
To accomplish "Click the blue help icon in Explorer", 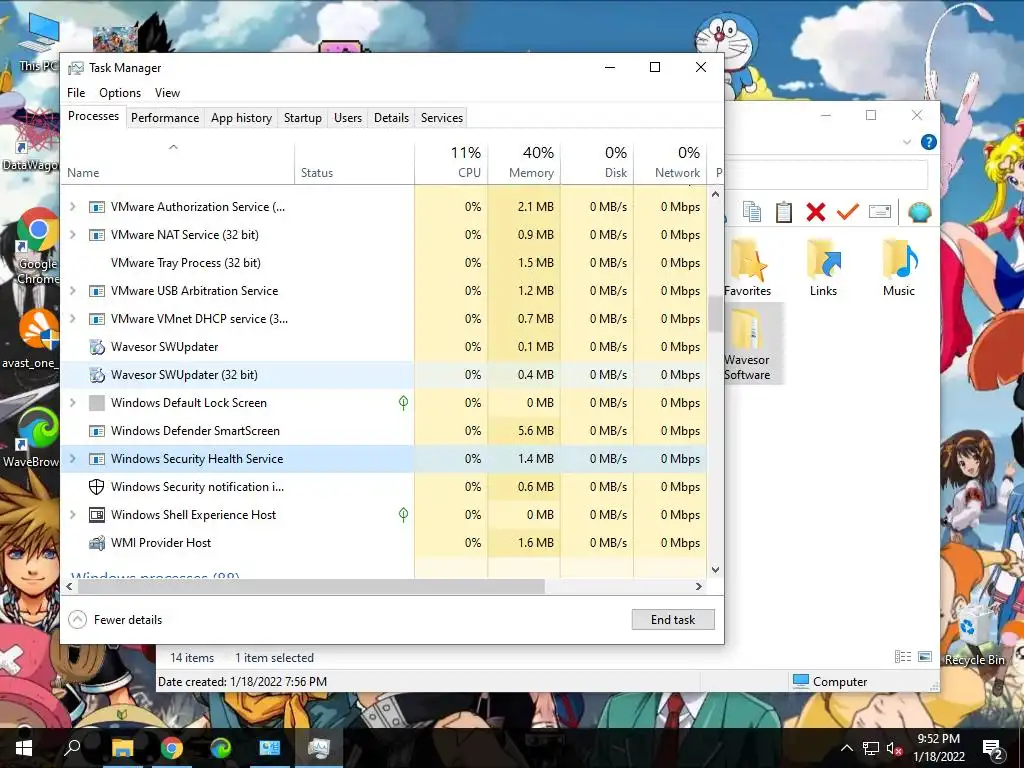I will point(928,142).
